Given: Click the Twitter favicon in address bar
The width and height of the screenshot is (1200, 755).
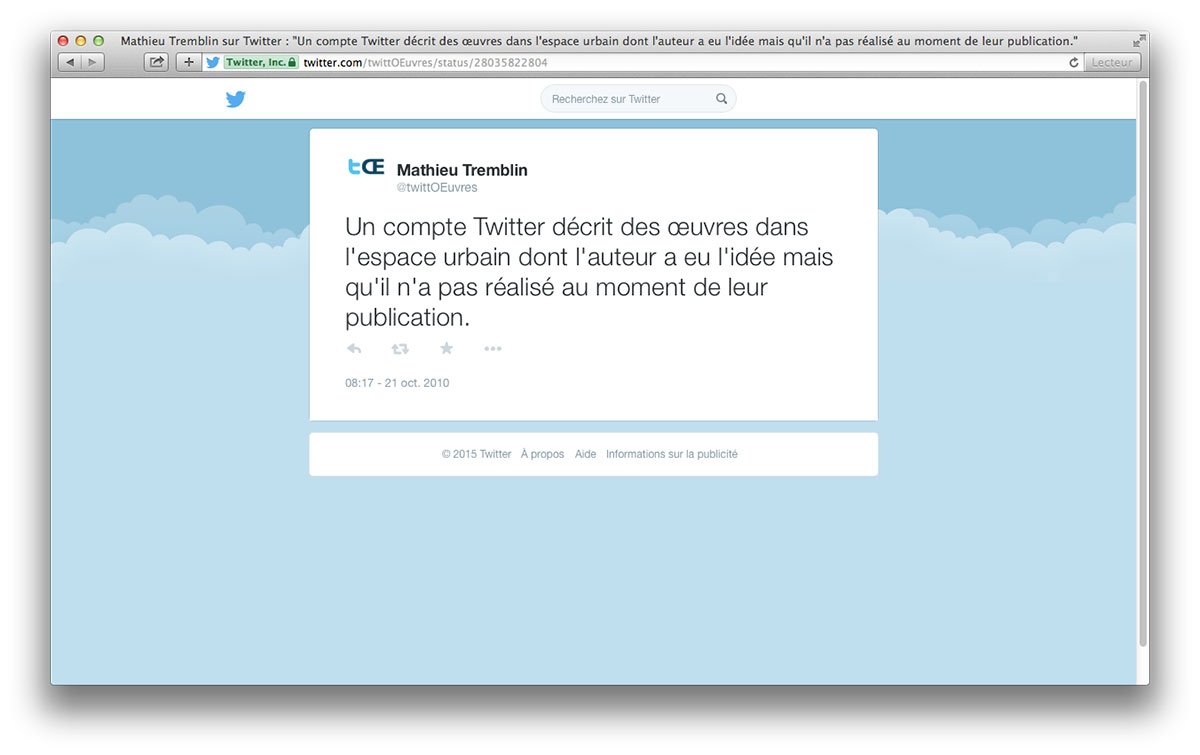Looking at the screenshot, I should (x=212, y=62).
